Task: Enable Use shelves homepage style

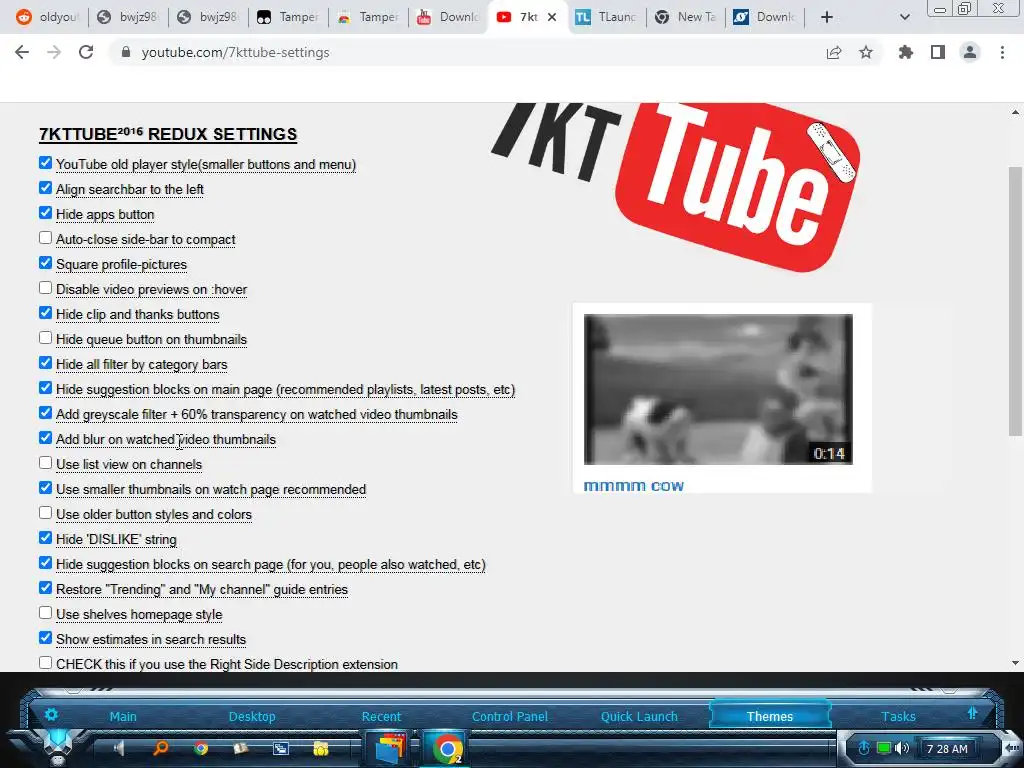Action: [x=45, y=613]
